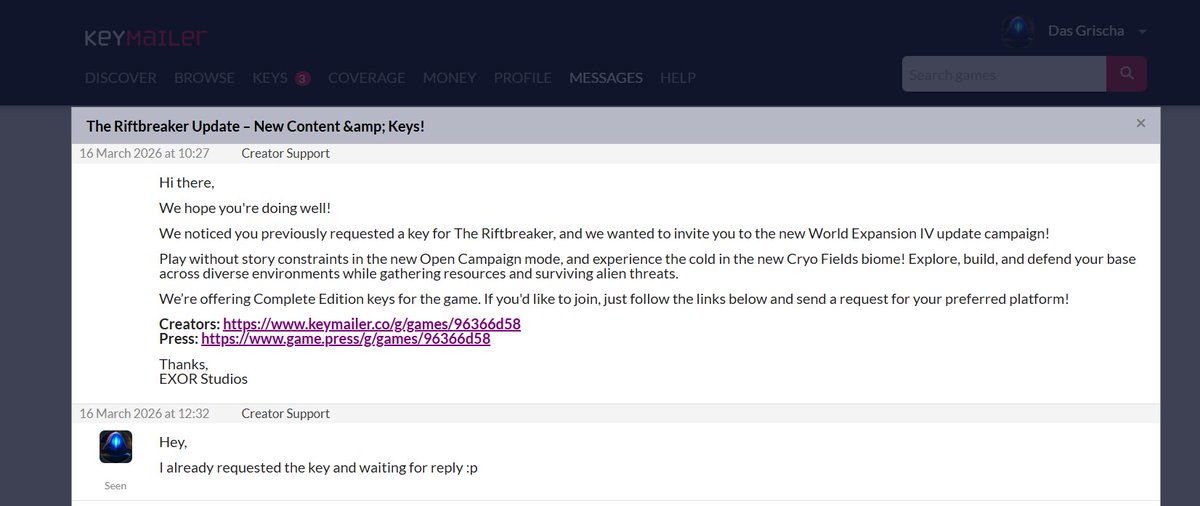Open the Profile page

(523, 77)
